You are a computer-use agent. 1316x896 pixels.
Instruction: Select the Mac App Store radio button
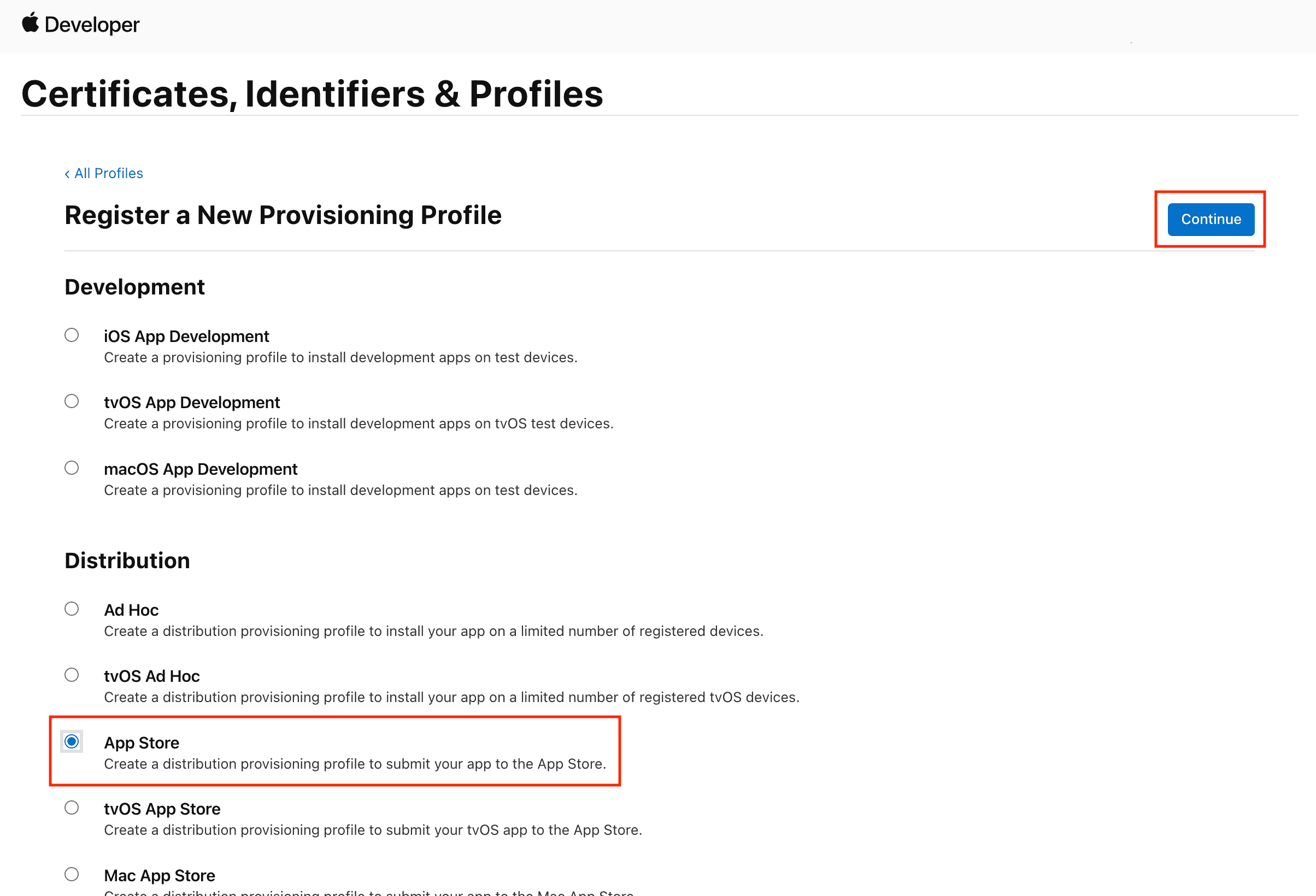(72, 874)
